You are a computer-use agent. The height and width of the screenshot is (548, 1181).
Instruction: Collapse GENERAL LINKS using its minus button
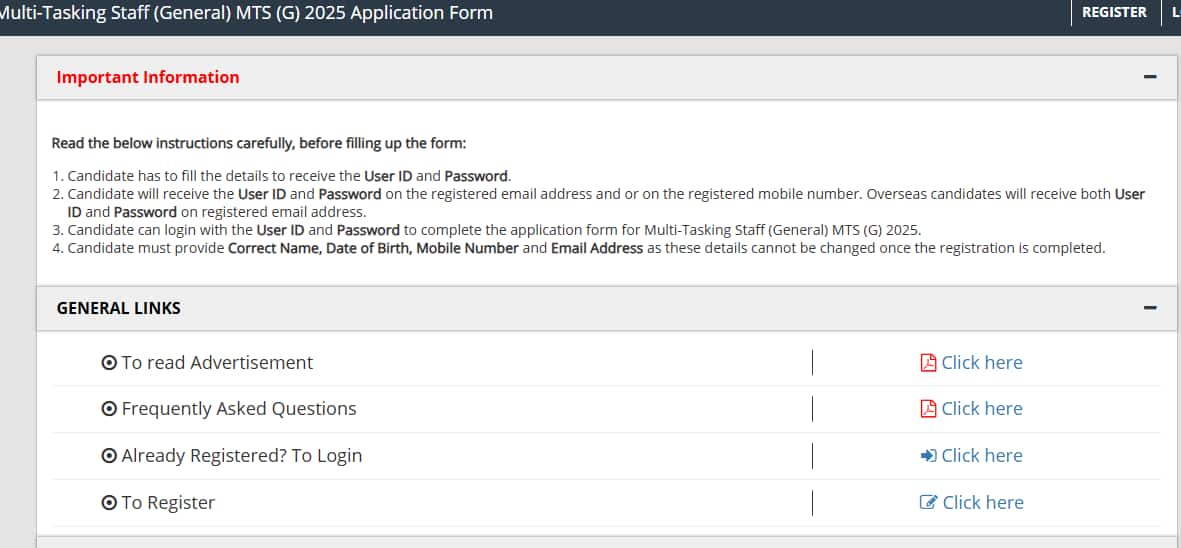(1150, 308)
